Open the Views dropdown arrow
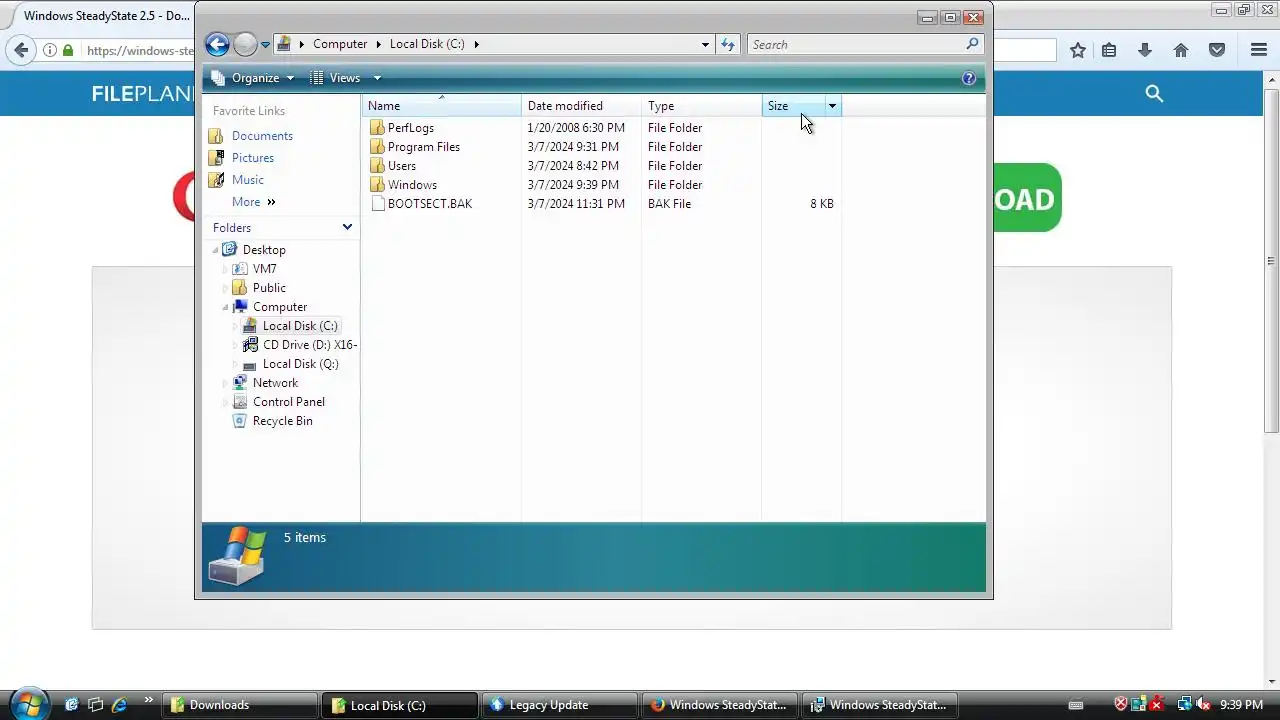The height and width of the screenshot is (720, 1280). (377, 78)
